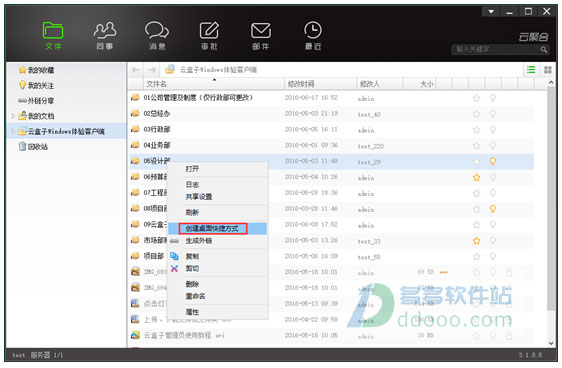Viewport: 562px width, 368px height.
Task: Turn off orange bulb on 08项目部 row
Action: pos(493,209)
